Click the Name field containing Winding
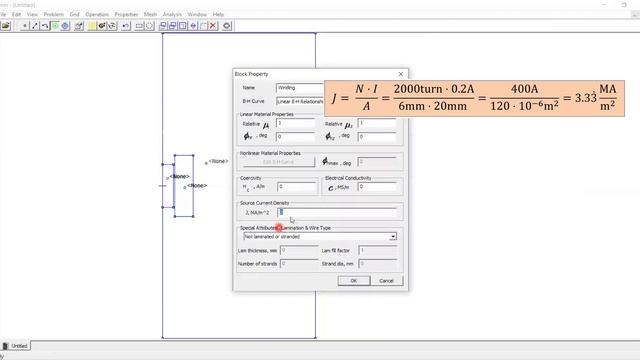 click(x=300, y=88)
